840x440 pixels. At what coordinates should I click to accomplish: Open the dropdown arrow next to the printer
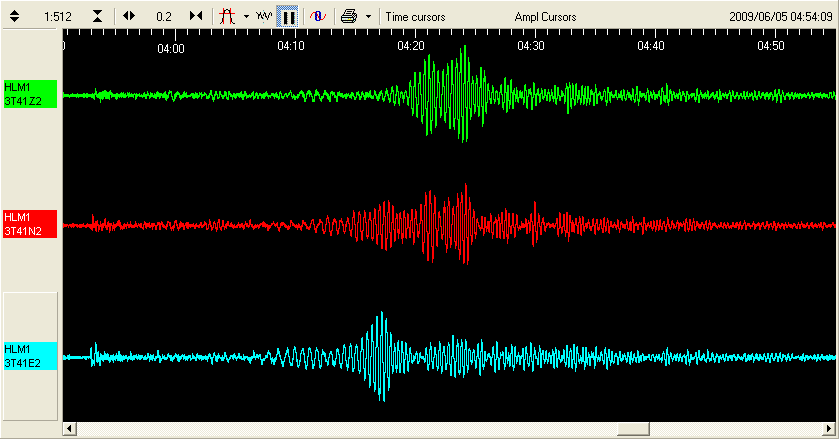[368, 16]
